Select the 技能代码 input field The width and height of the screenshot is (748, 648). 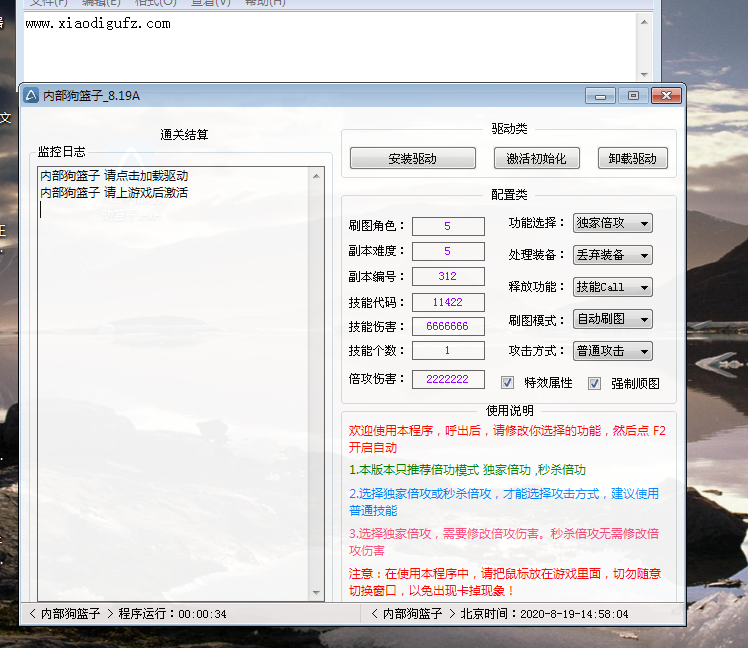pyautogui.click(x=447, y=302)
